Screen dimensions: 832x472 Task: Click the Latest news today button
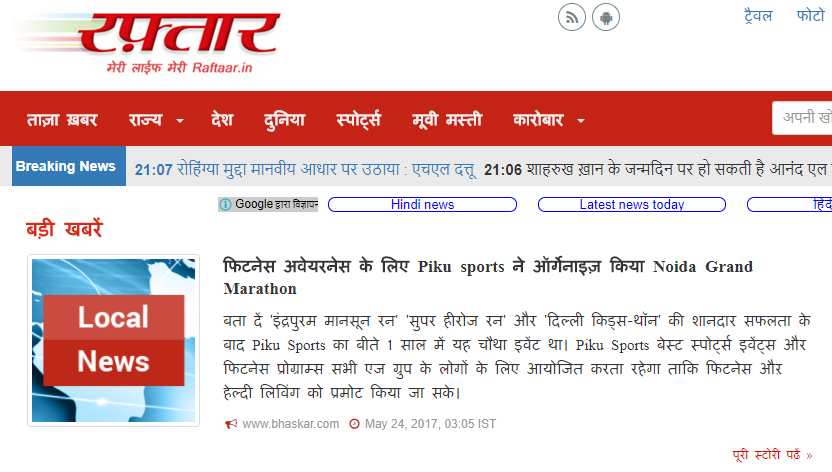[x=631, y=204]
